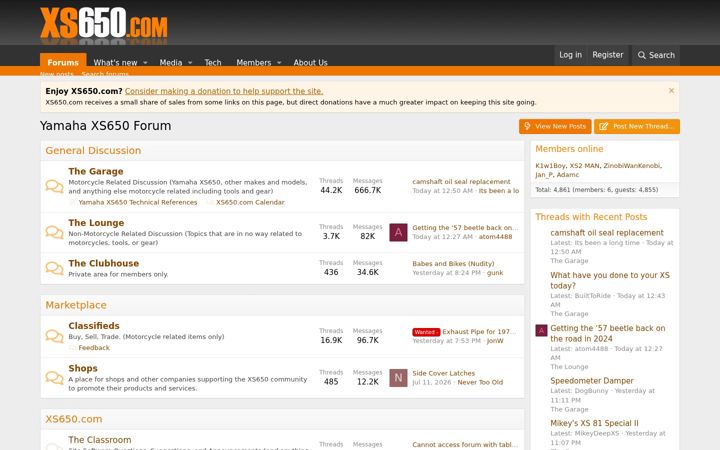
Task: Open 'Cannot access forum with tabl...' thread
Action: pos(465,444)
